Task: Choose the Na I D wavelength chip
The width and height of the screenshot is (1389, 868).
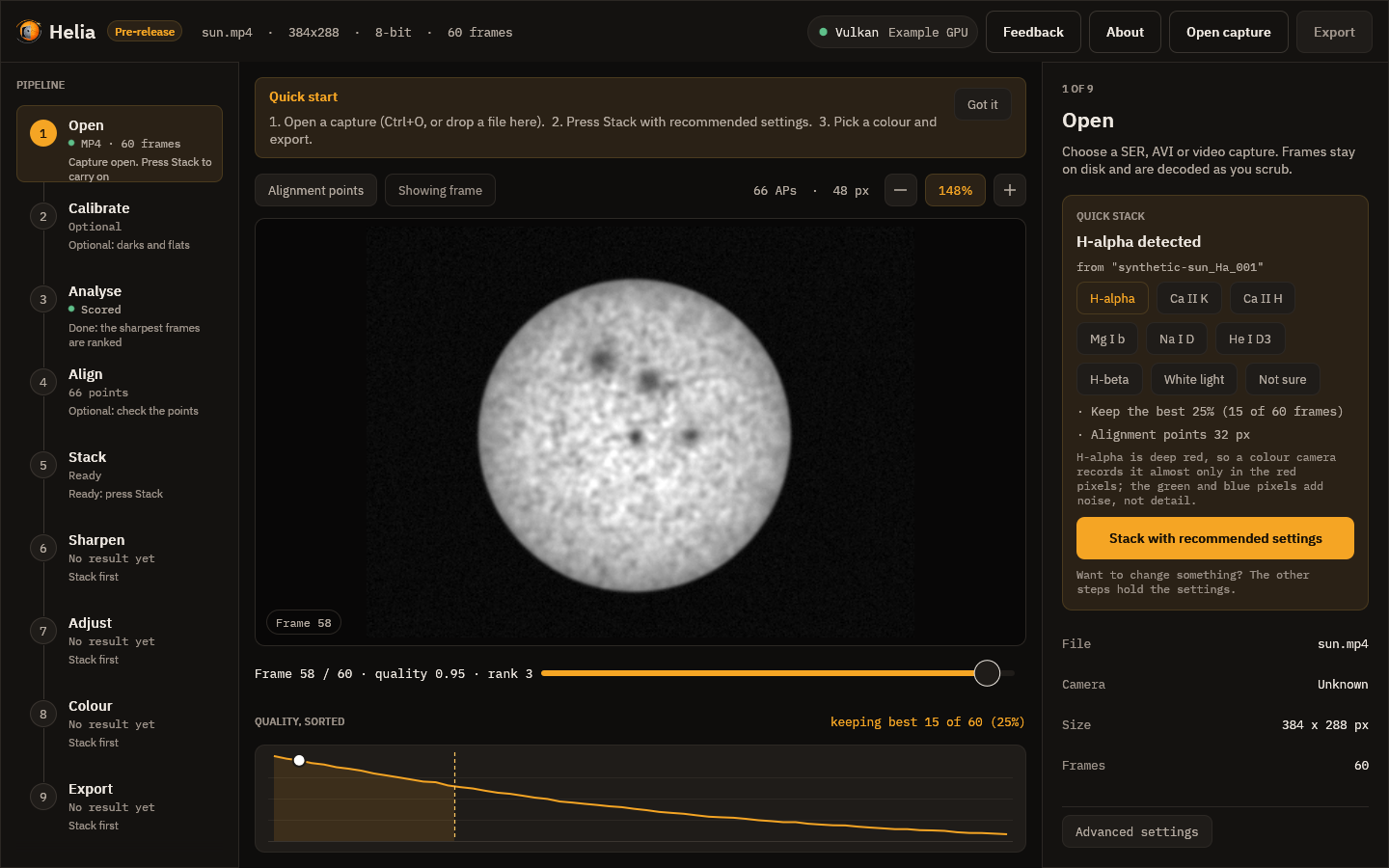Action: [1177, 339]
